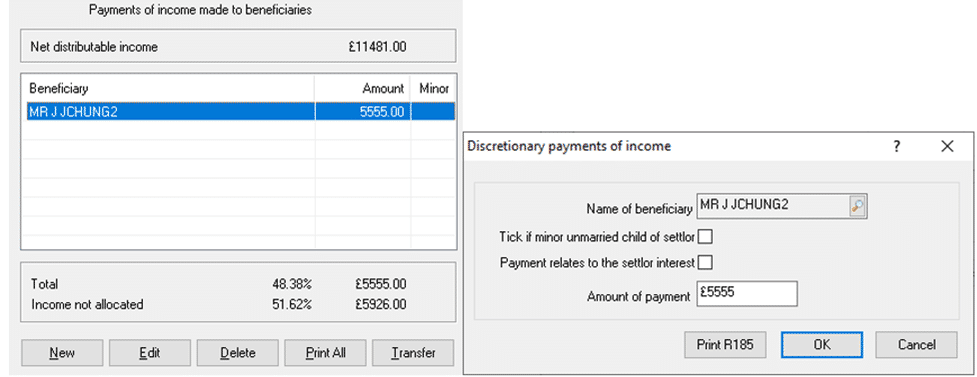
Task: Tick minor unmarried child of settlor checkbox
Action: 705,237
